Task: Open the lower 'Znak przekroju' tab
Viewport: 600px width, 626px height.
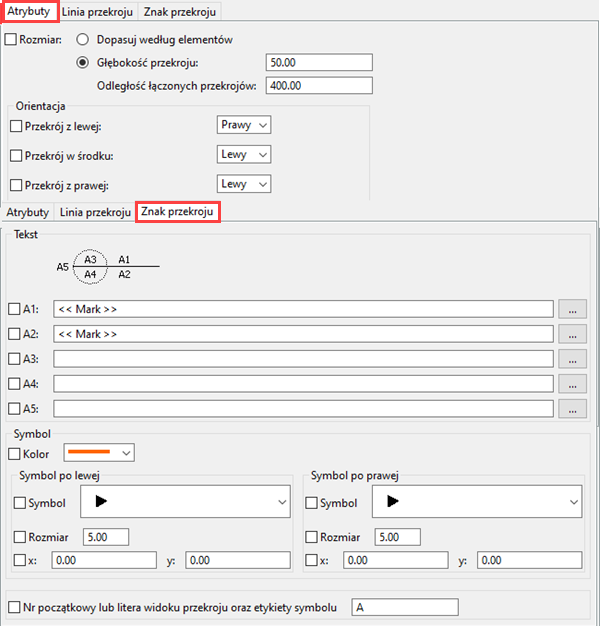Action: (x=178, y=212)
